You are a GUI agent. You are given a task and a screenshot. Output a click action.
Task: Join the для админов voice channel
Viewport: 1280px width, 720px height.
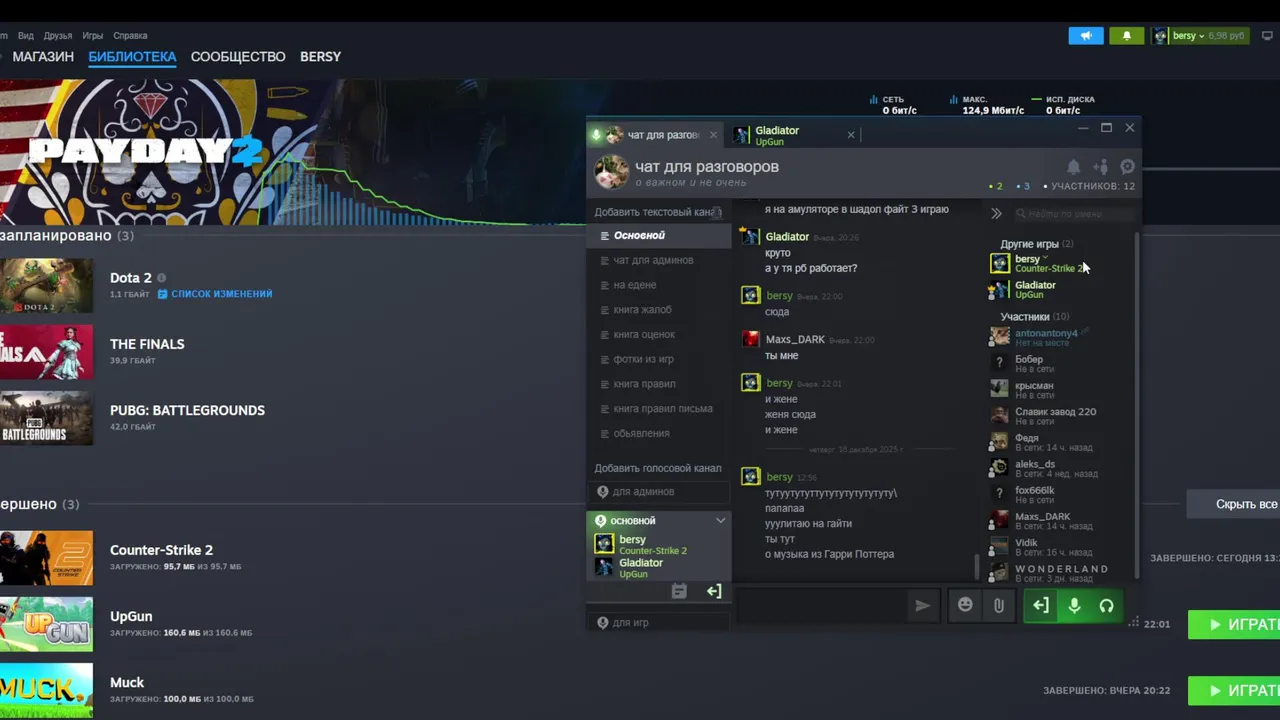[659, 492]
